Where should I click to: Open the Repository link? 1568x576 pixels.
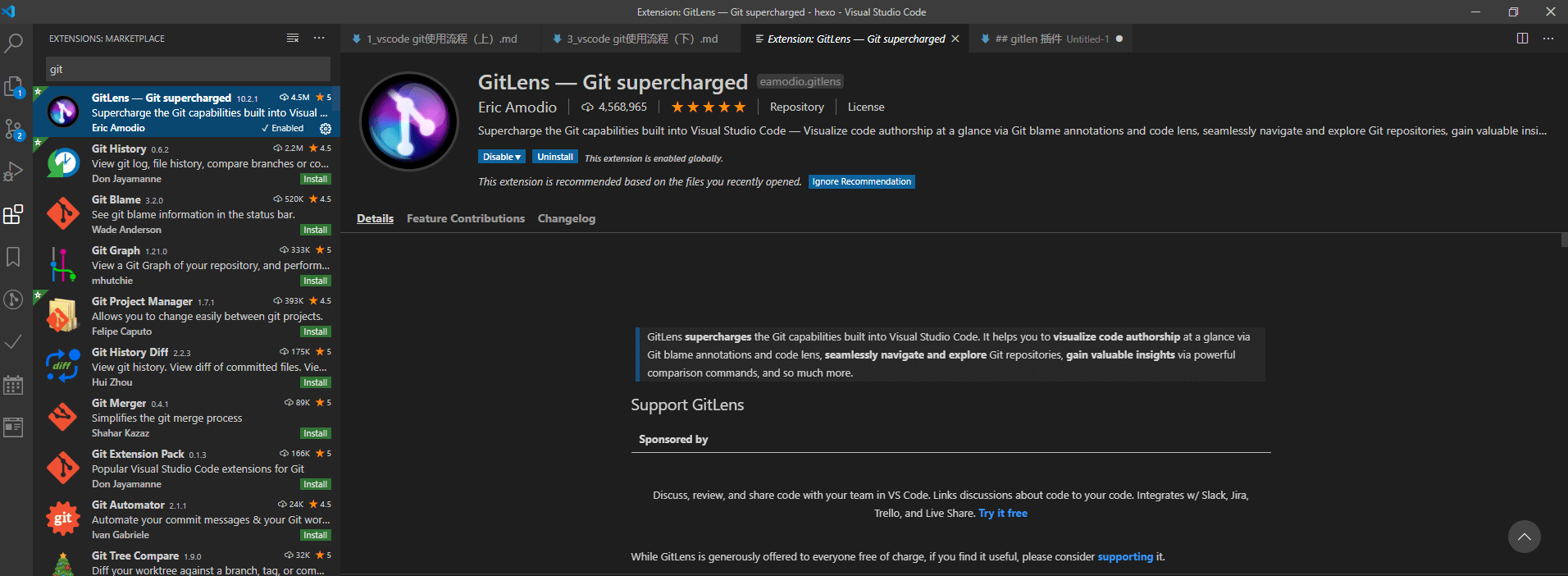796,107
